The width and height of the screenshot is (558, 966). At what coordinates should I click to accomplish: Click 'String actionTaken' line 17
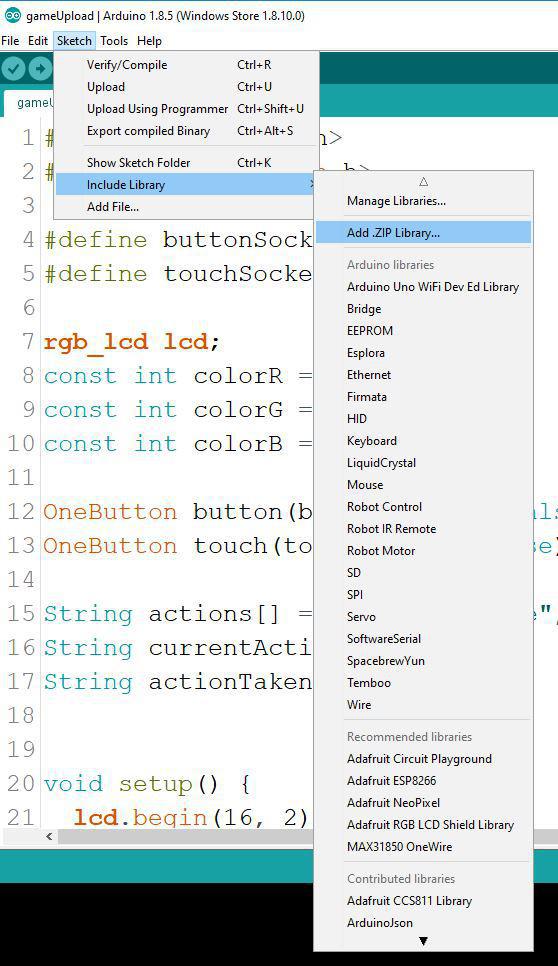(x=177, y=682)
